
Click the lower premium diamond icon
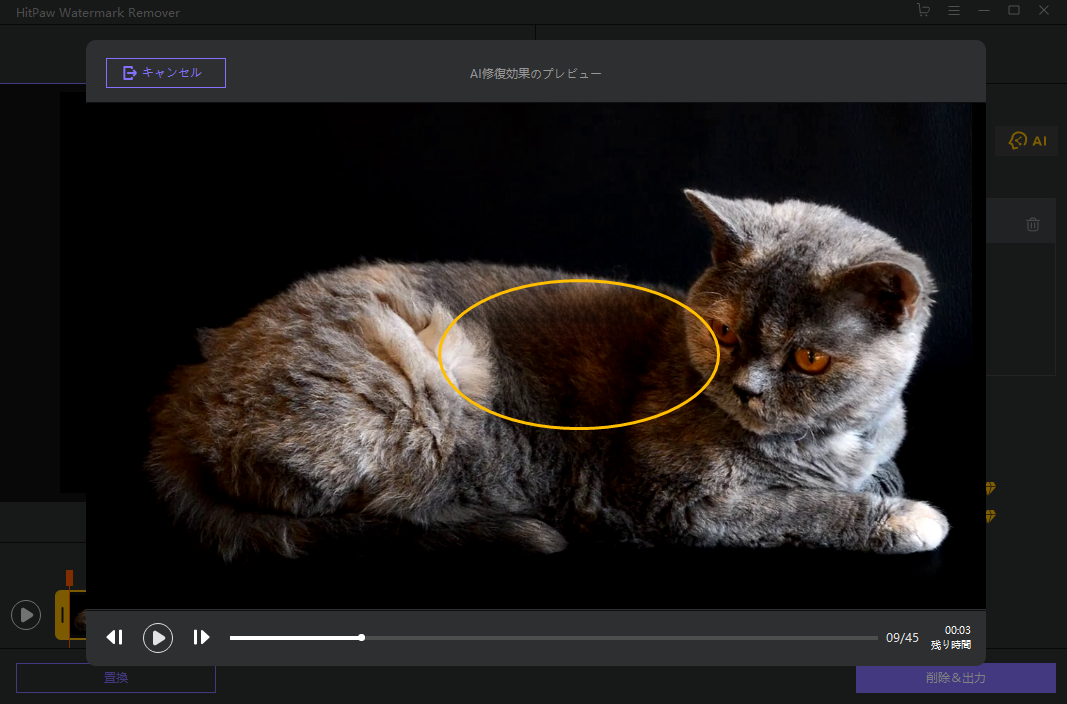tap(990, 516)
